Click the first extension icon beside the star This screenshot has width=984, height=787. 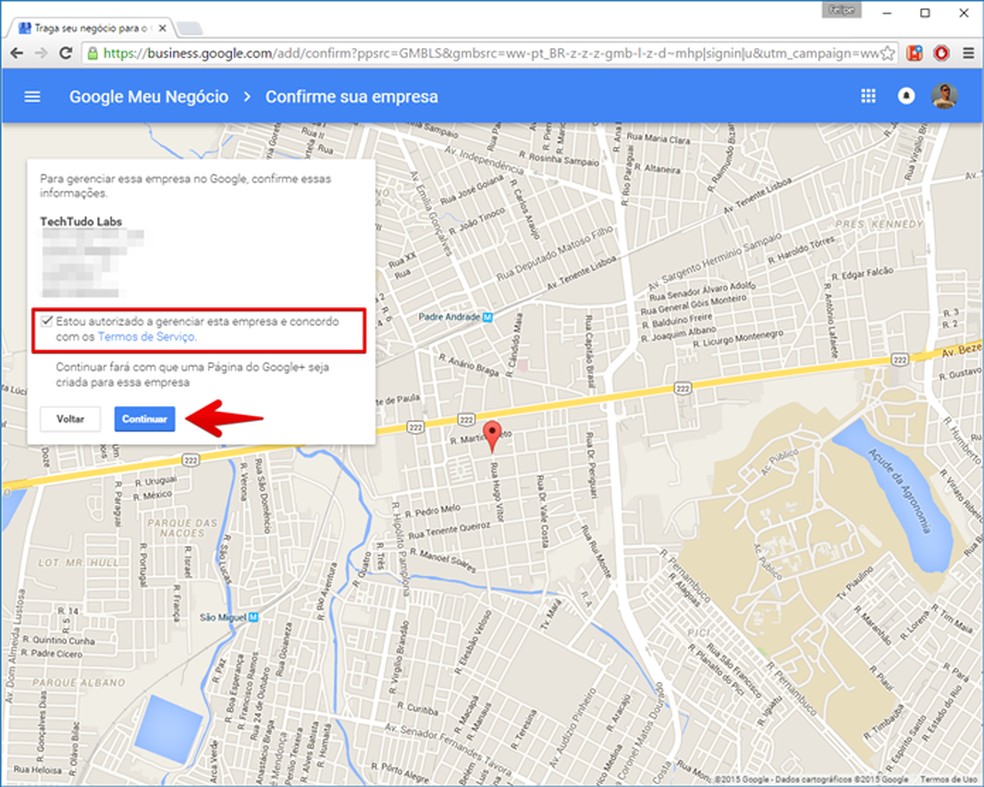[x=914, y=53]
